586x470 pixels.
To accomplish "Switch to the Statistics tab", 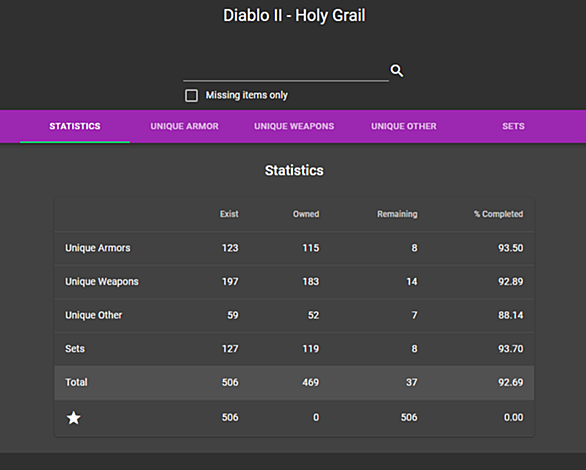I will point(75,126).
